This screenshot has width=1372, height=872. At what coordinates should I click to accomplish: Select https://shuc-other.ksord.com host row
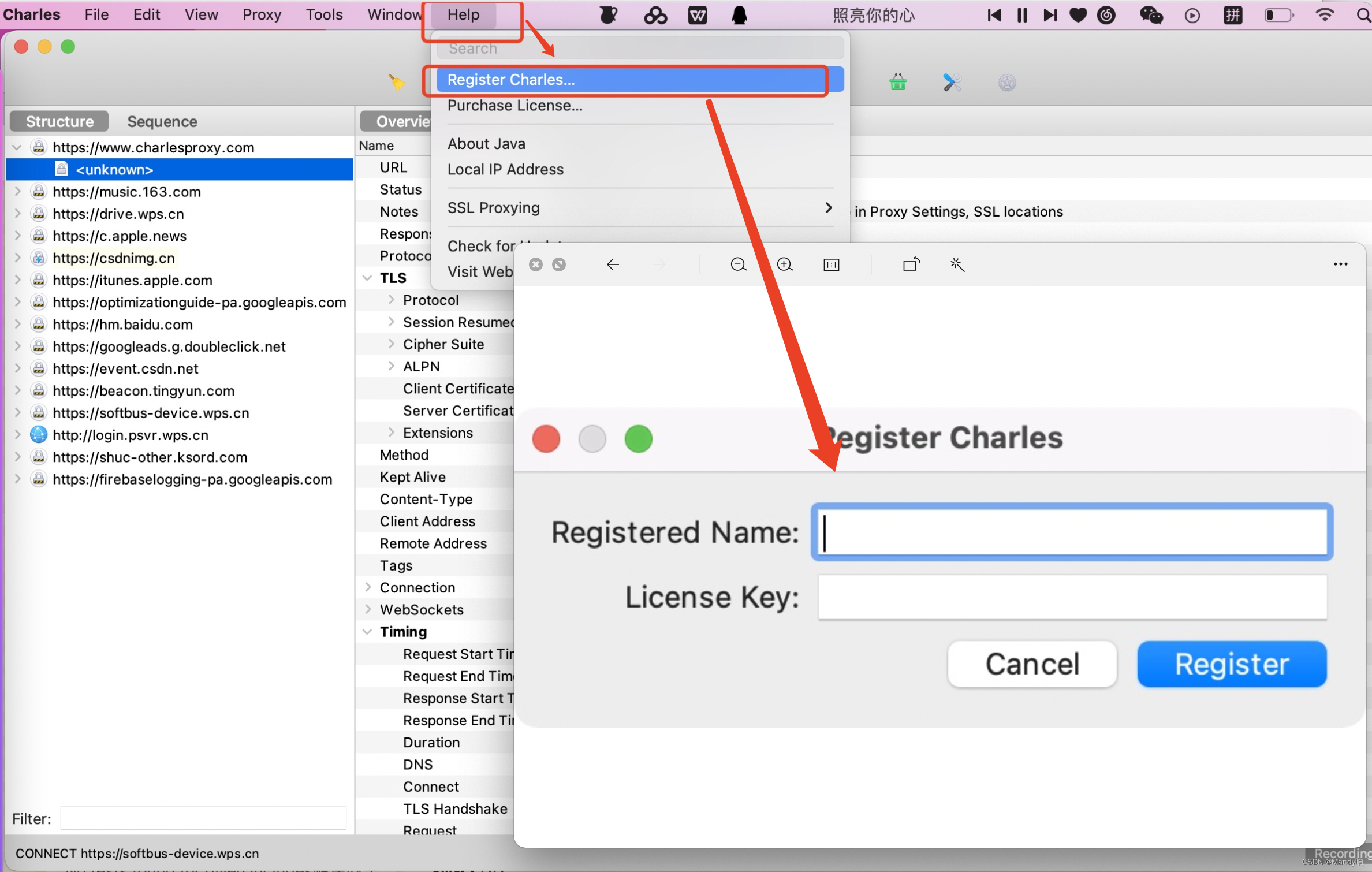[180, 457]
